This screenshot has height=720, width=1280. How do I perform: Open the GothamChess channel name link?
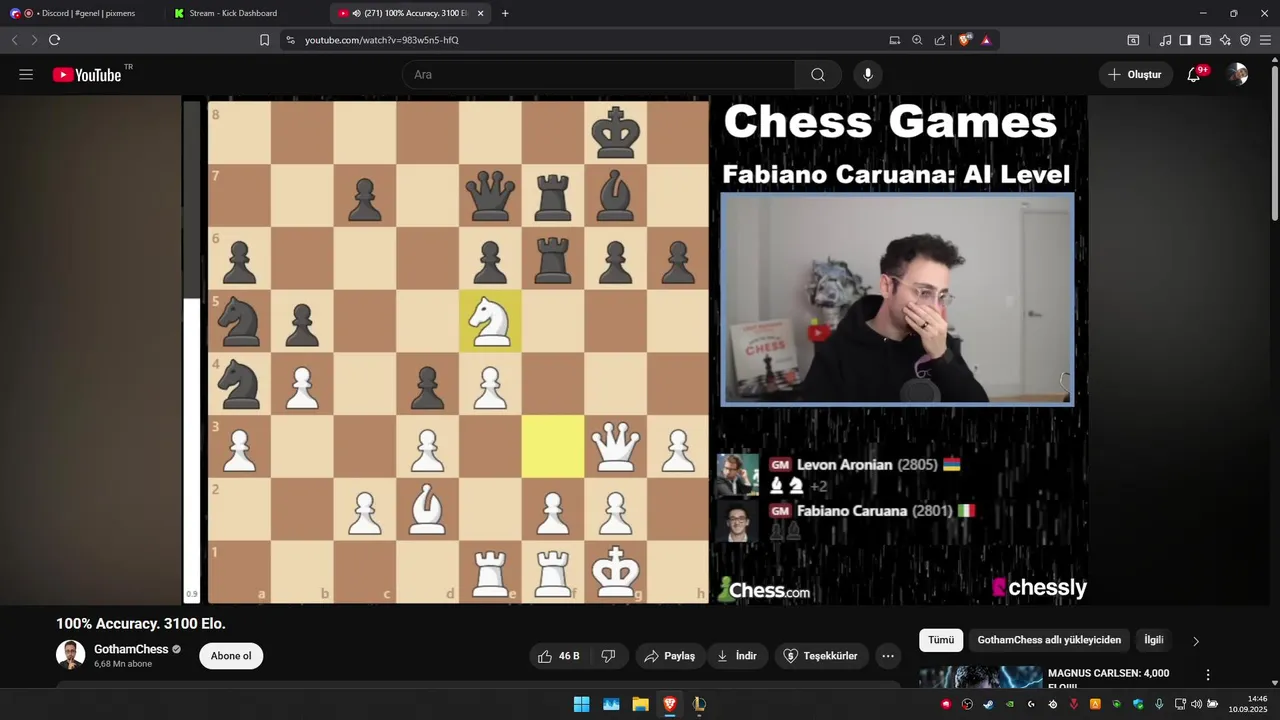tap(131, 649)
